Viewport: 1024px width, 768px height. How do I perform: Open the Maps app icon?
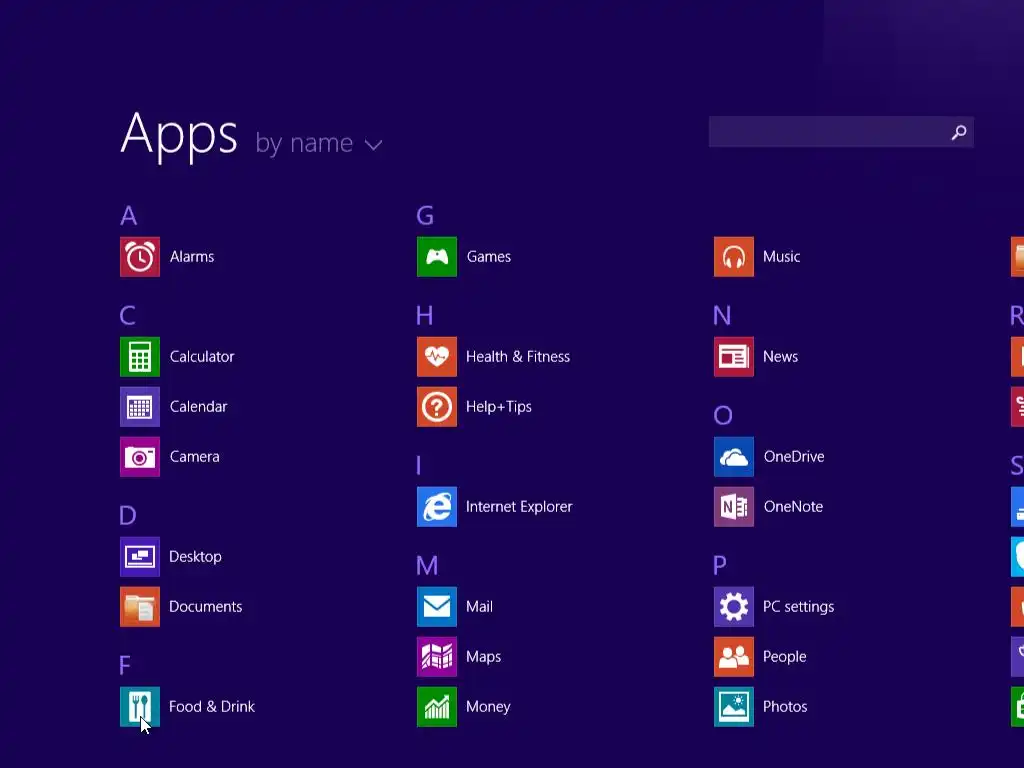pos(437,656)
